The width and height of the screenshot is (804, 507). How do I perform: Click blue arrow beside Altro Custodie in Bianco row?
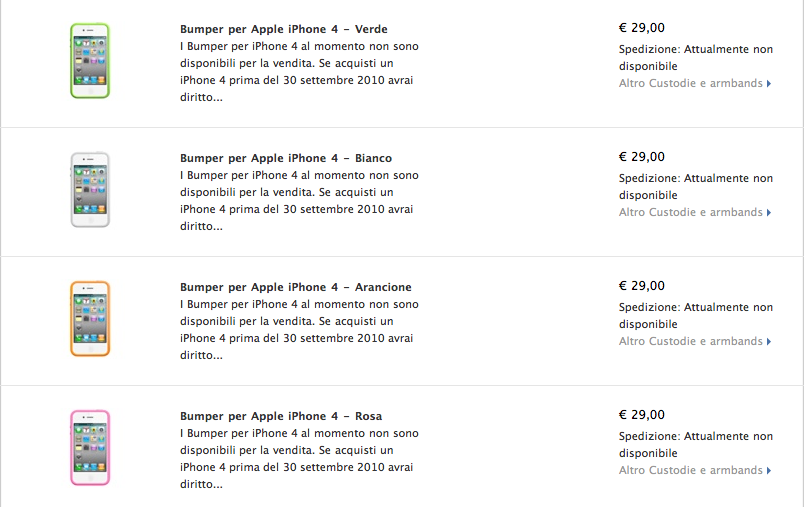[769, 213]
